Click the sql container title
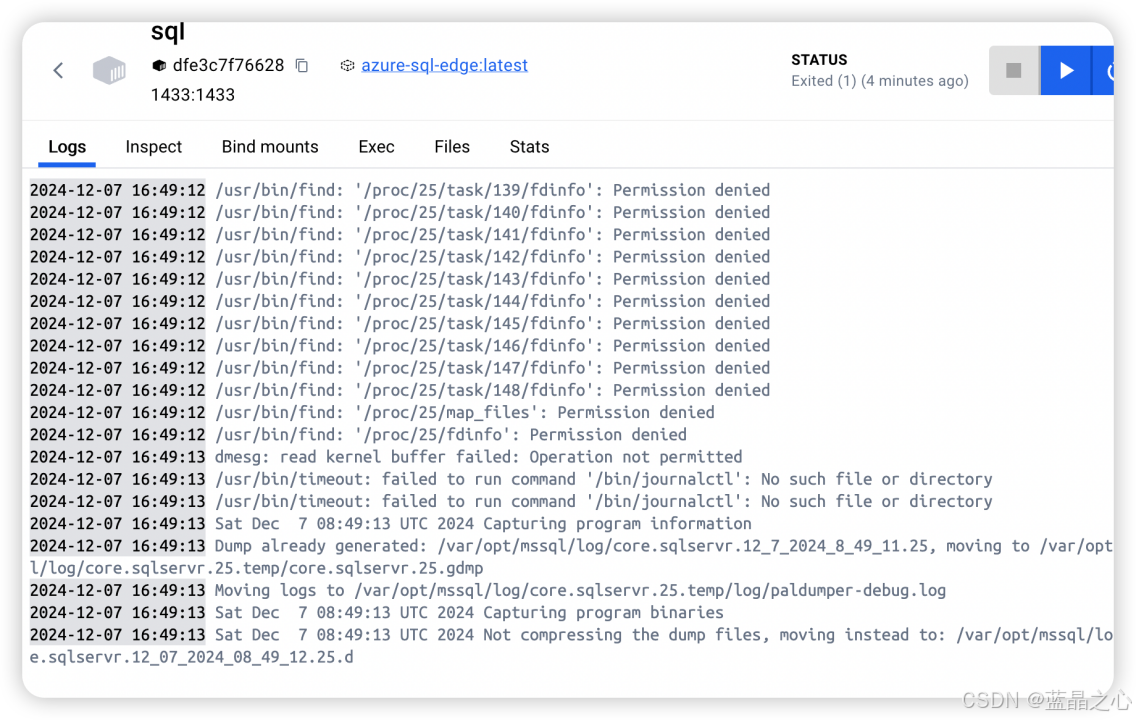 pyautogui.click(x=167, y=31)
